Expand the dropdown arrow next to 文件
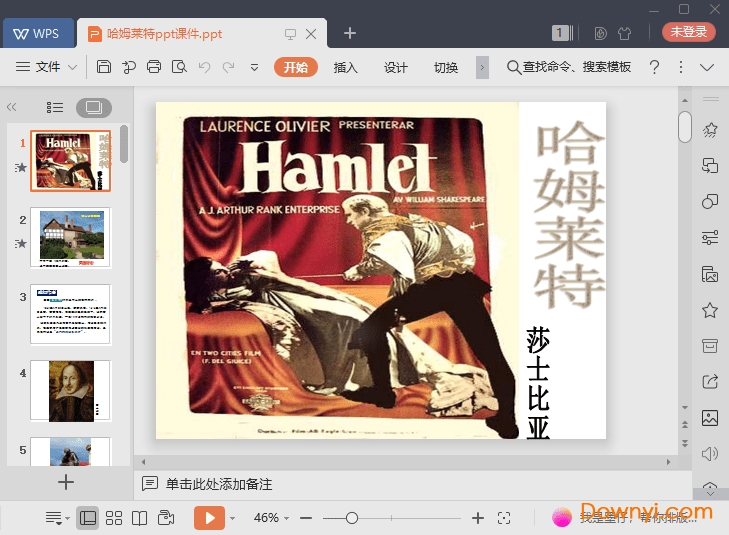 coord(73,67)
